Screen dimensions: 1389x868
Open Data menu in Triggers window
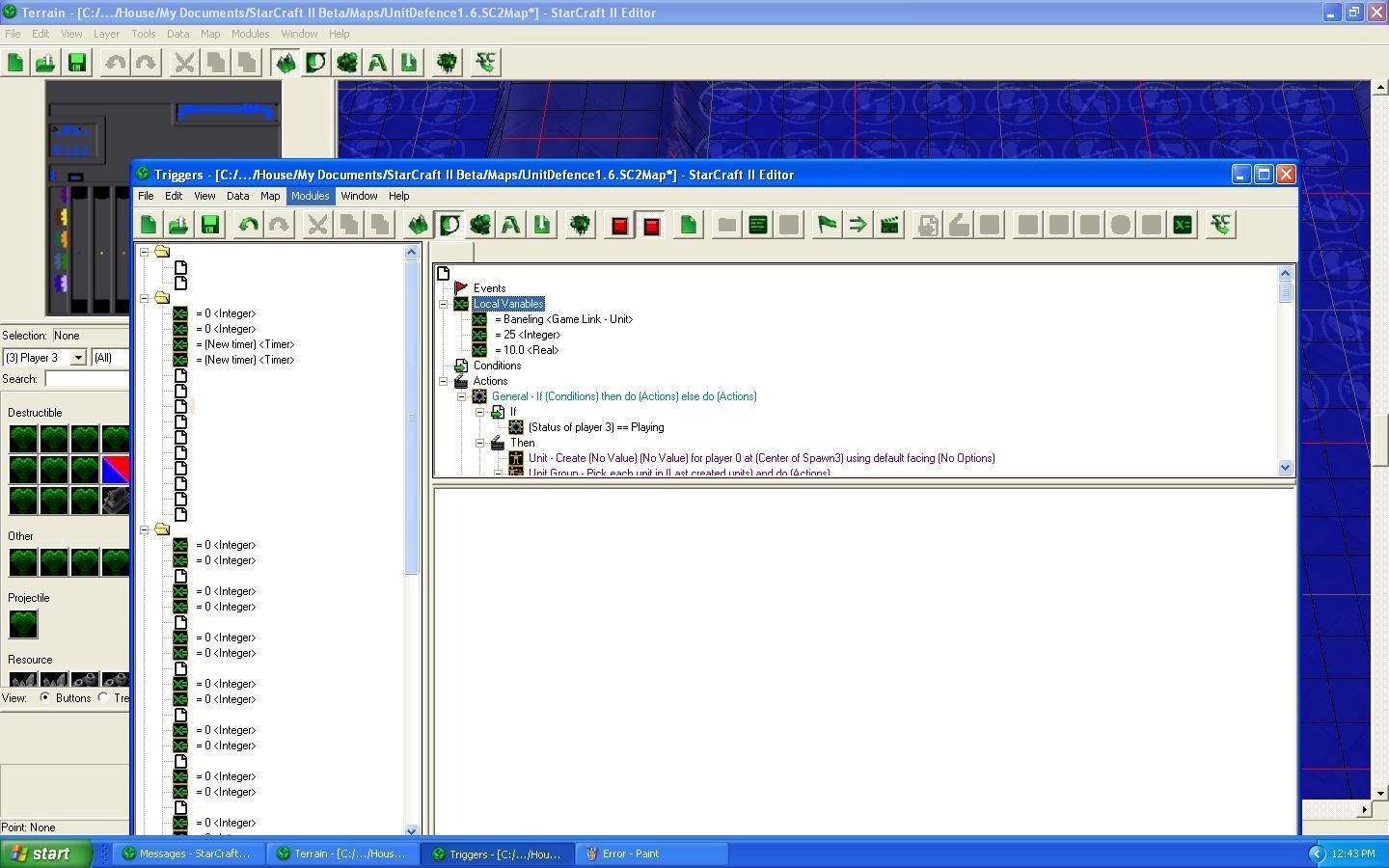click(237, 196)
